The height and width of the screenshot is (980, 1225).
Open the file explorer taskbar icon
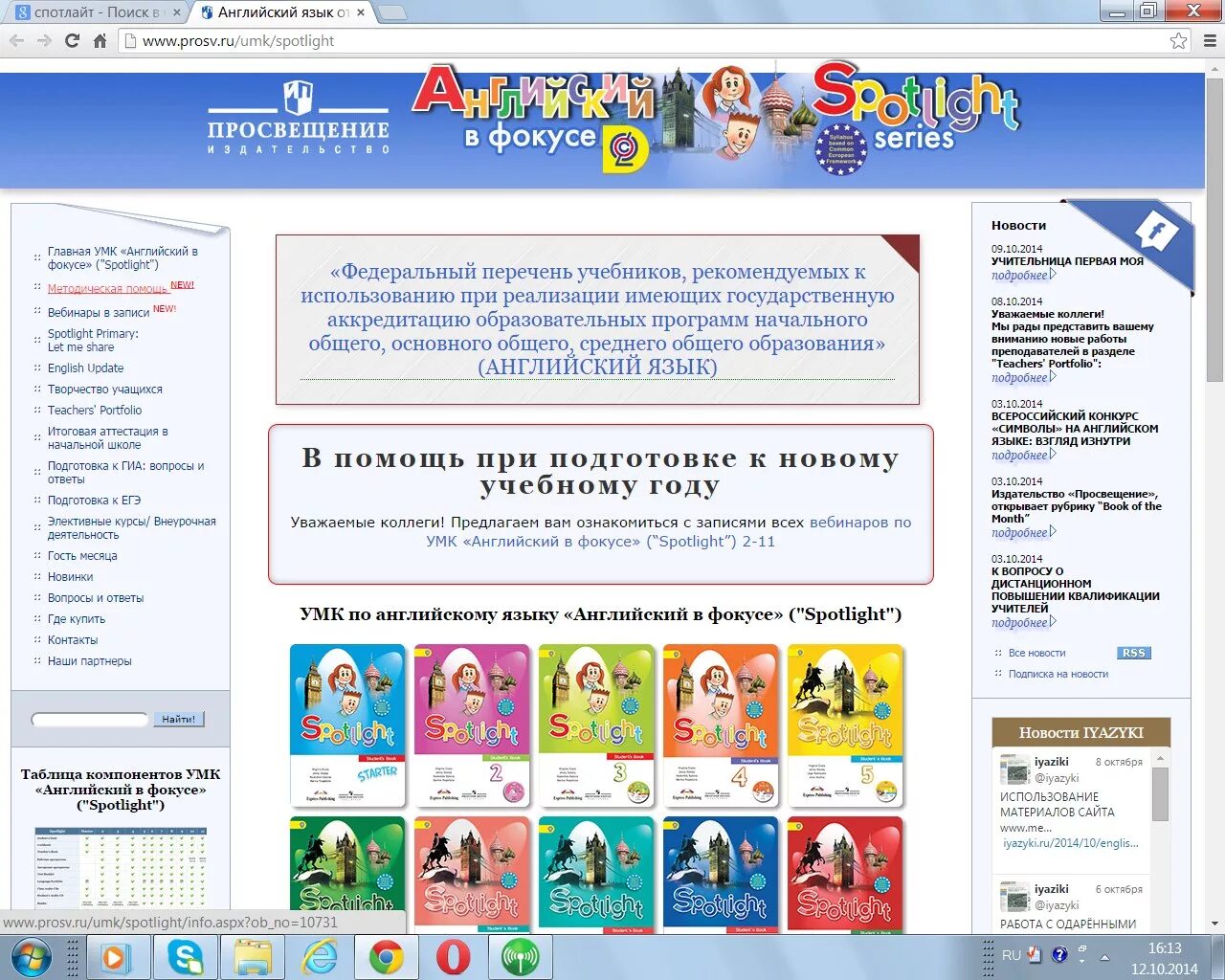pos(253,957)
